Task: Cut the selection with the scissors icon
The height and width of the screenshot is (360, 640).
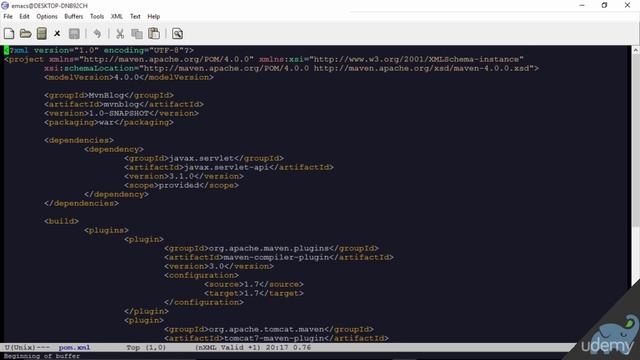Action: coord(120,33)
